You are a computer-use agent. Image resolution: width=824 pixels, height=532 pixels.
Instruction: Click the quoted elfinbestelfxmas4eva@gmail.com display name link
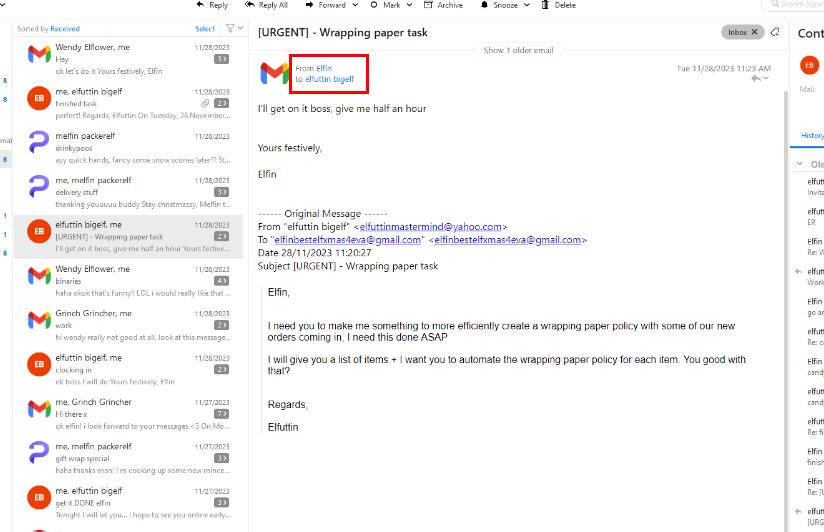(x=347, y=240)
